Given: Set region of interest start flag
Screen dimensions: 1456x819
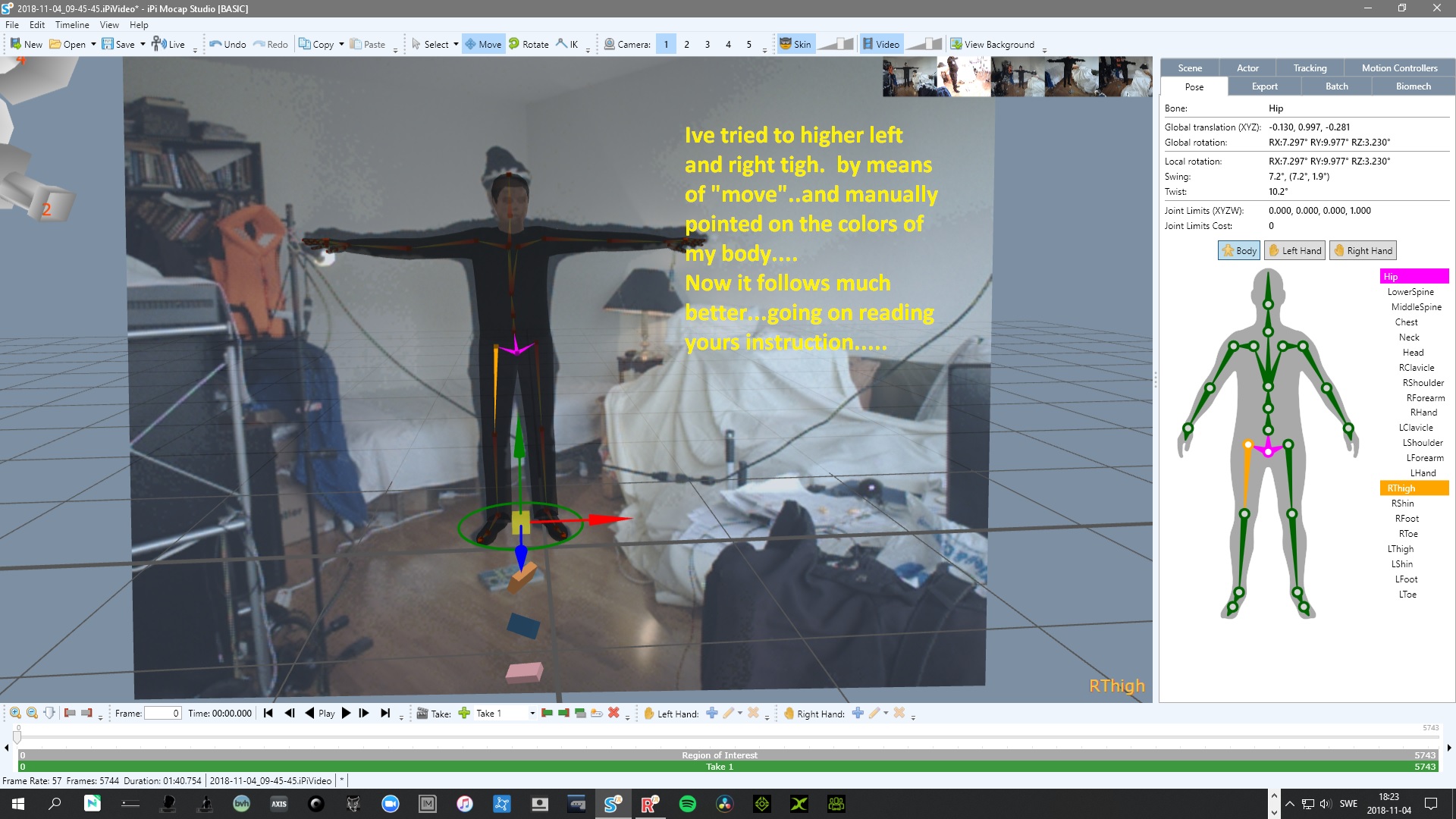Looking at the screenshot, I should coord(70,713).
